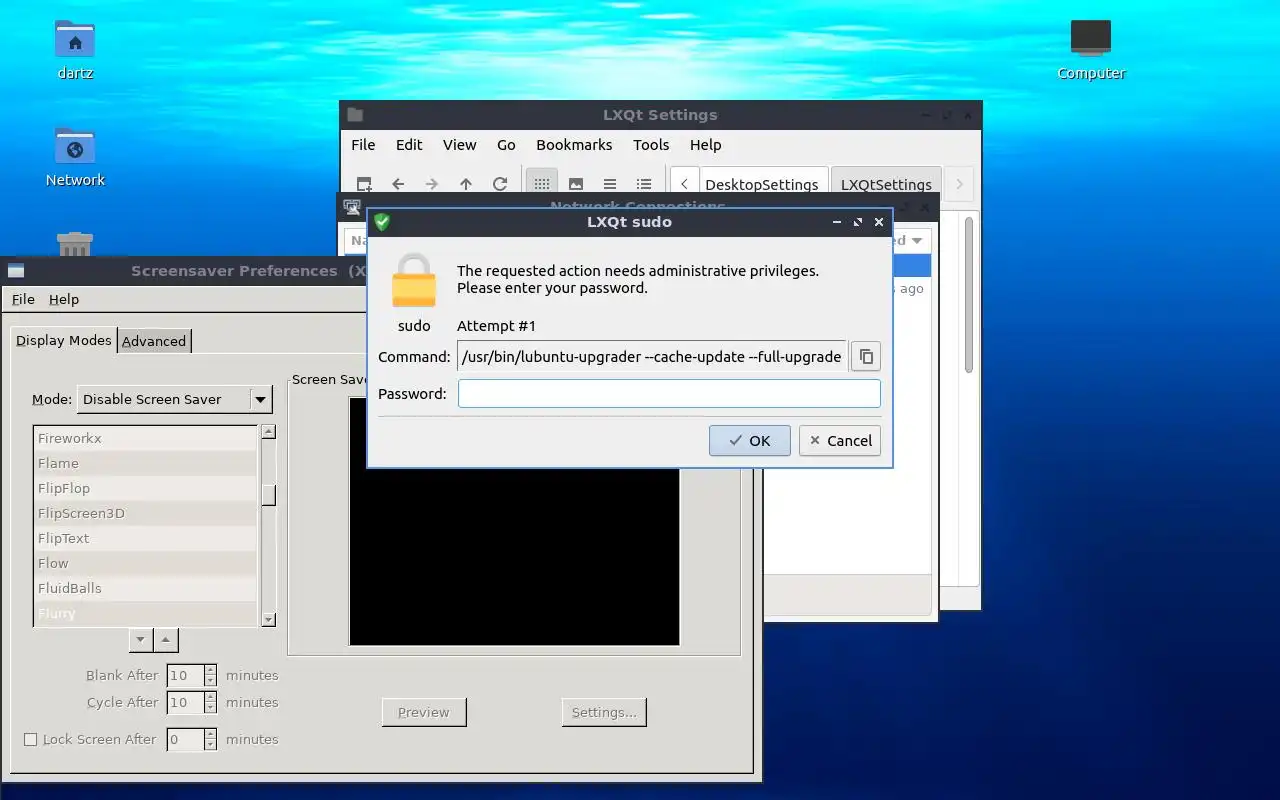Select the LXQtSettings path button
The image size is (1280, 800).
point(886,184)
